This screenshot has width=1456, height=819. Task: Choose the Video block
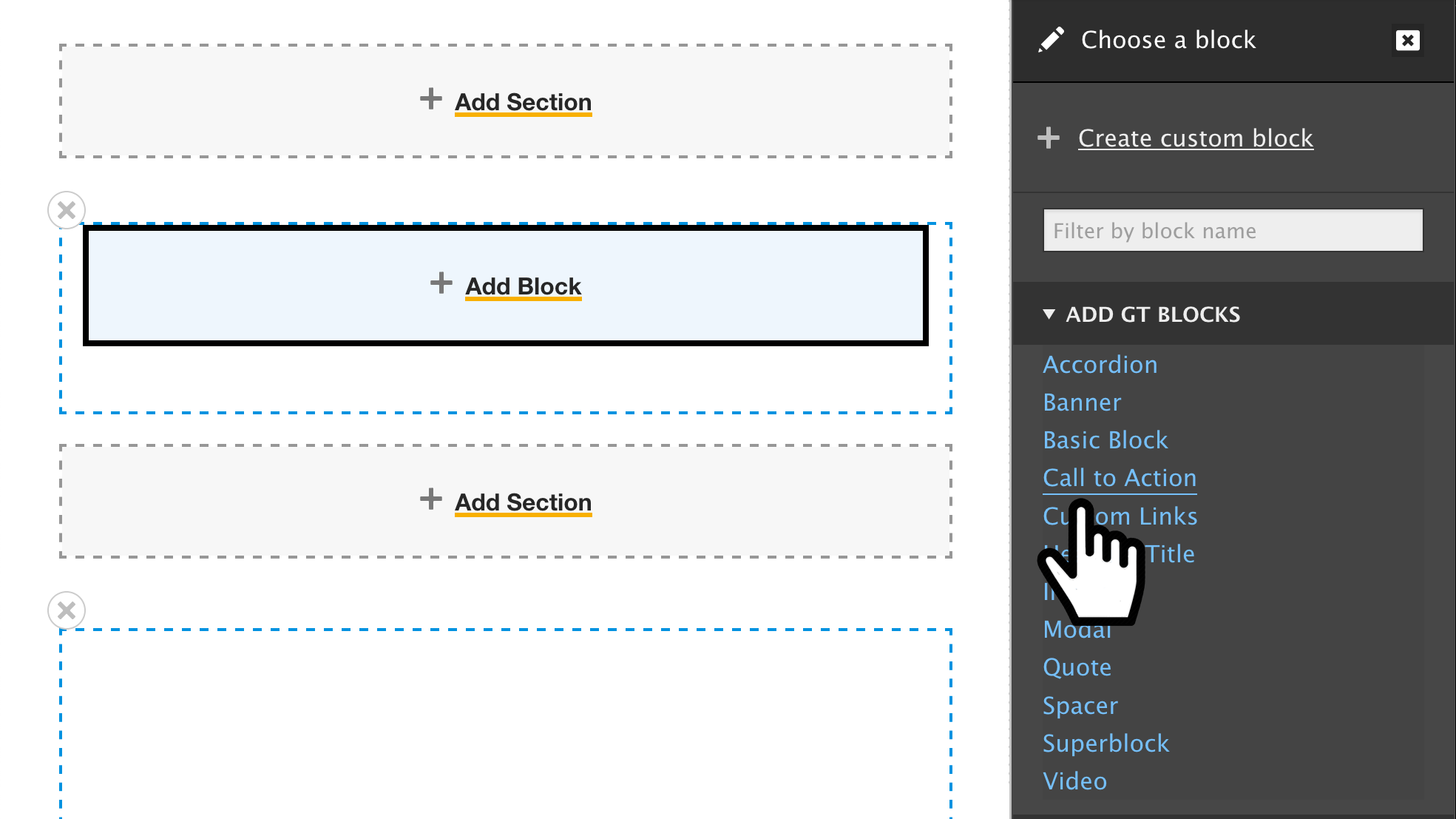click(x=1074, y=781)
